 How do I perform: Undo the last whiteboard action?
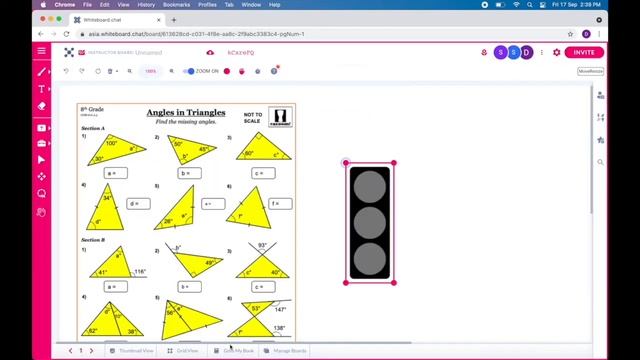[66, 71]
